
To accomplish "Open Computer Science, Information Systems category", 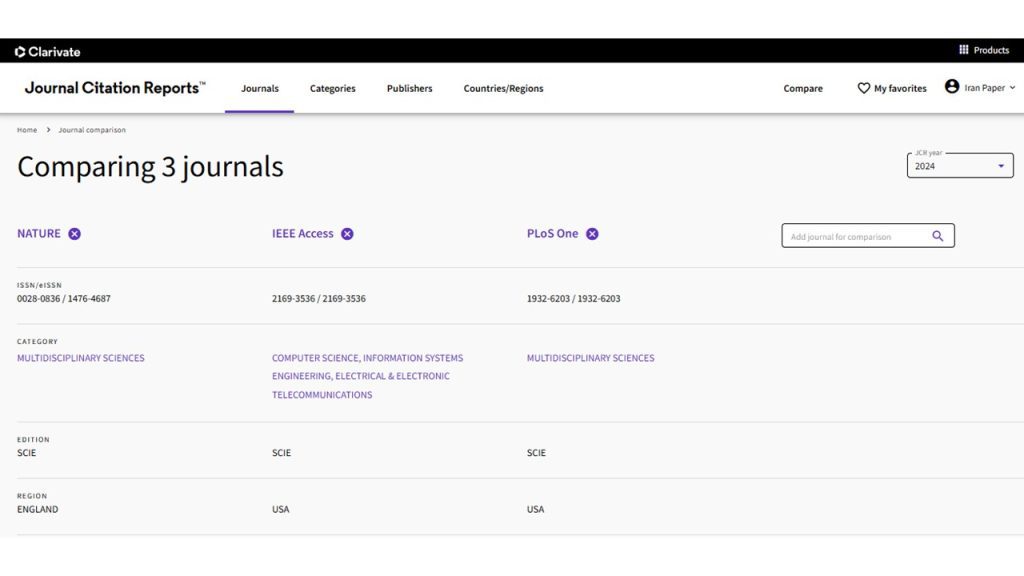I will (x=368, y=358).
